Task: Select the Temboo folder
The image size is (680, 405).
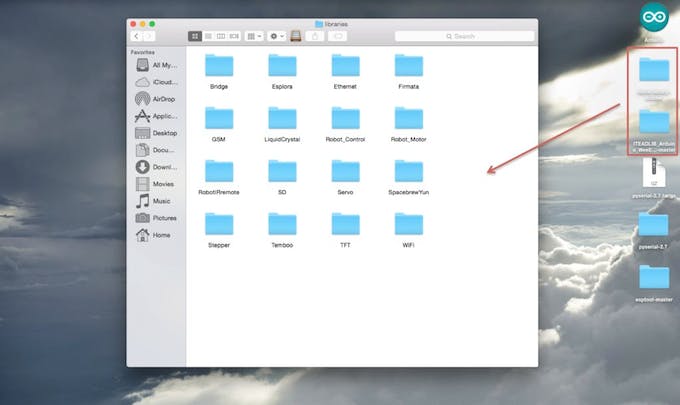Action: [282, 224]
